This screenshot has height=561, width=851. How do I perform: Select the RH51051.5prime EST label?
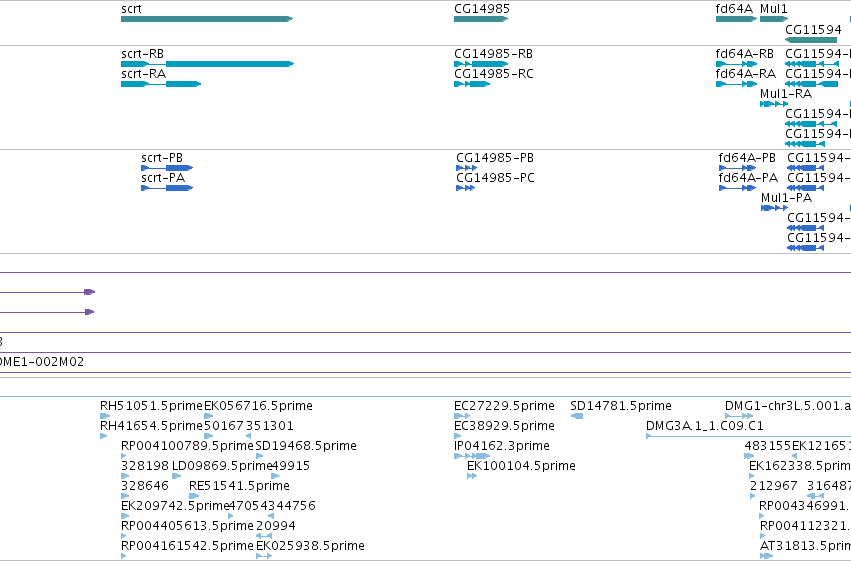(151, 406)
